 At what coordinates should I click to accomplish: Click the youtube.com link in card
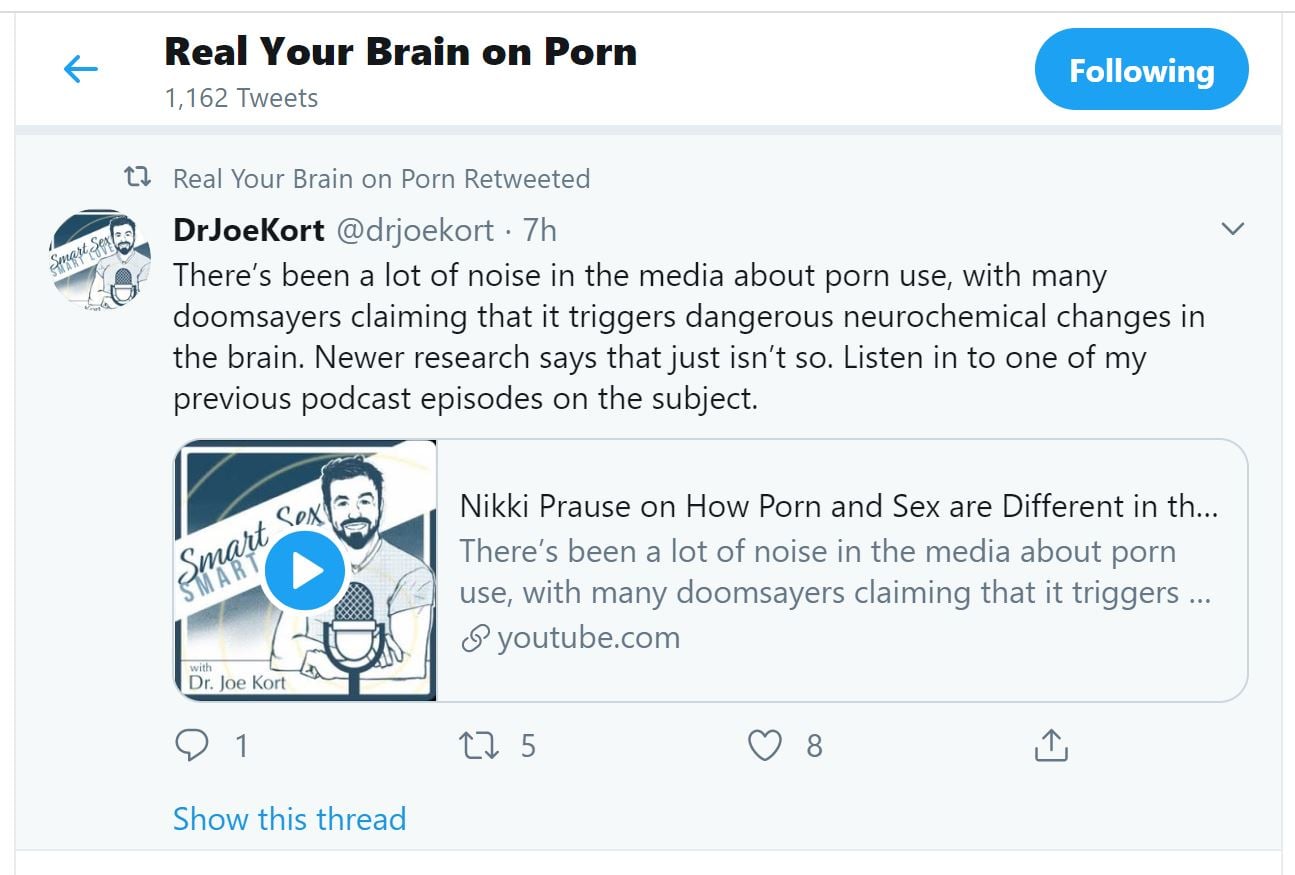pyautogui.click(x=588, y=637)
